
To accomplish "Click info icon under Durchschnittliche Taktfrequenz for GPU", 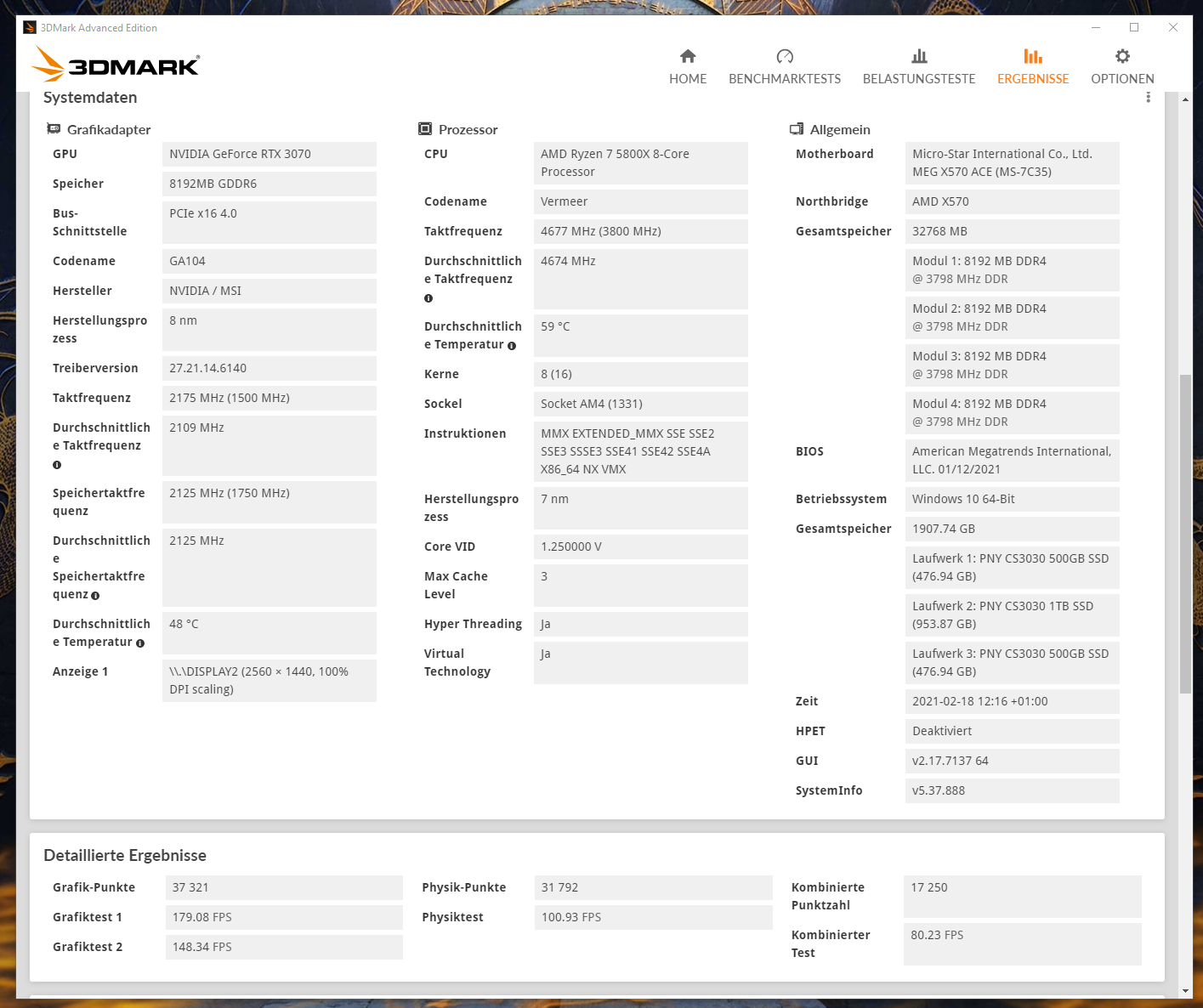I will [x=56, y=465].
